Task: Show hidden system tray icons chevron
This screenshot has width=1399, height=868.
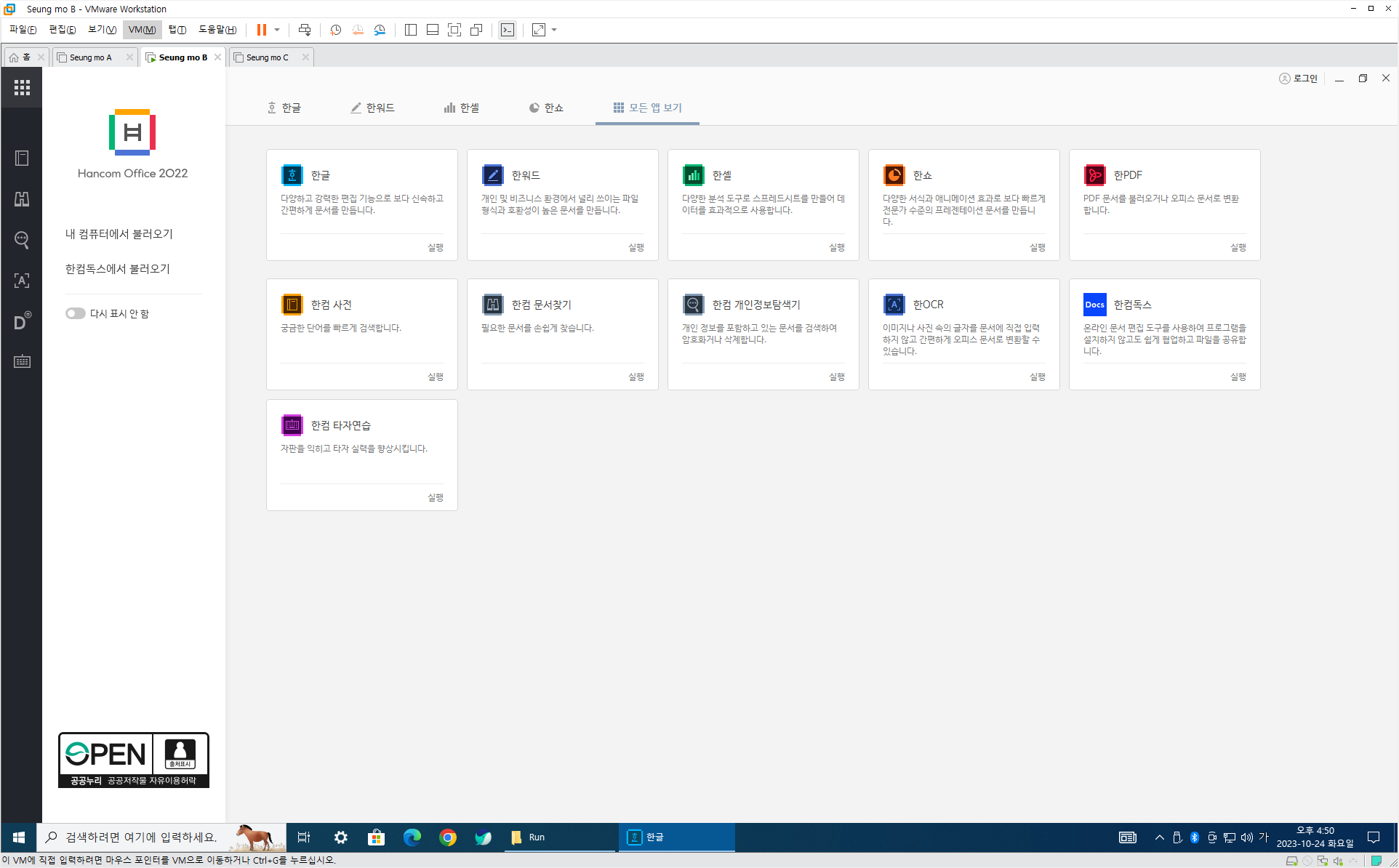Action: pyautogui.click(x=1159, y=837)
